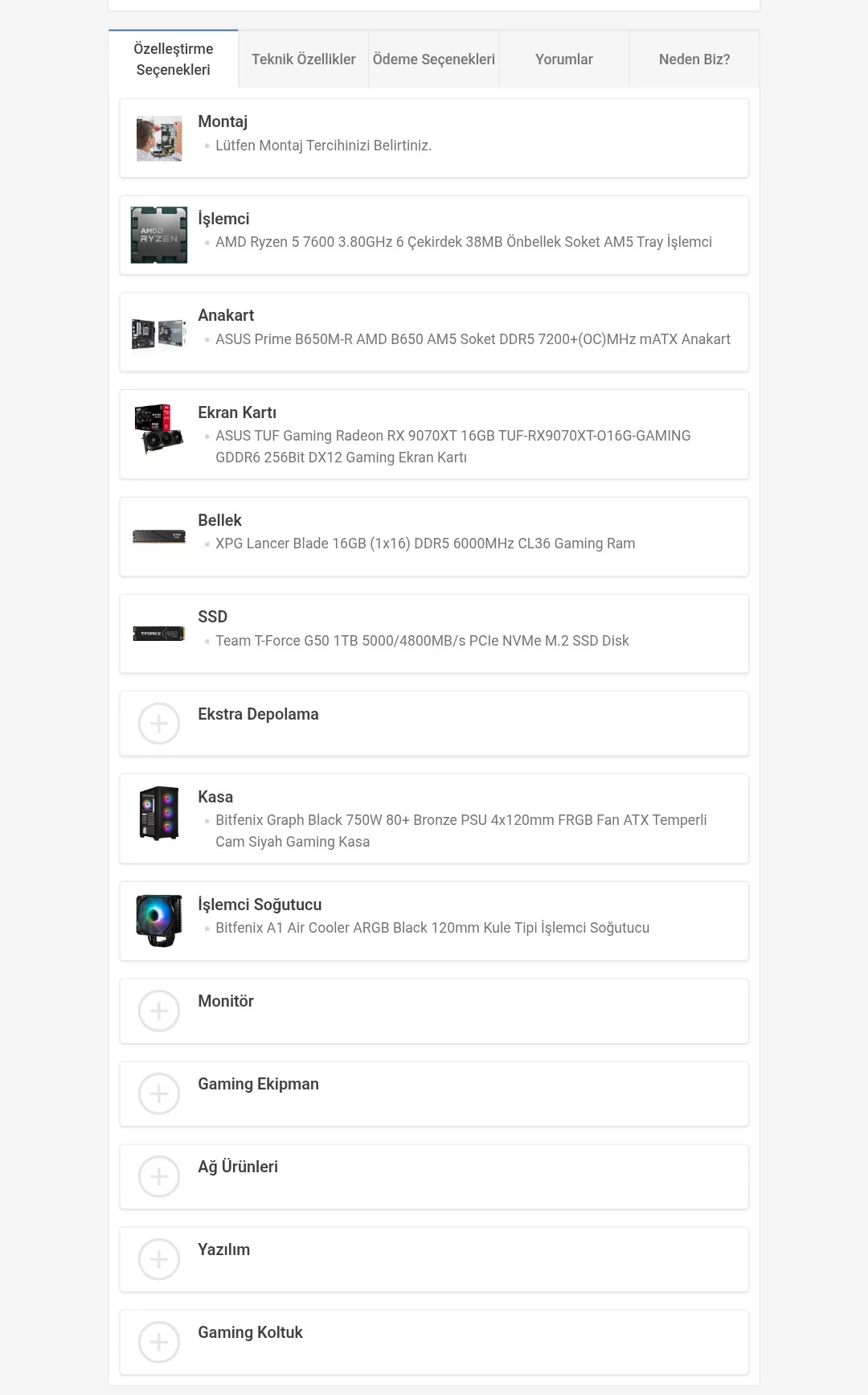Select the Neden Biz? tab
868x1395 pixels.
(694, 59)
